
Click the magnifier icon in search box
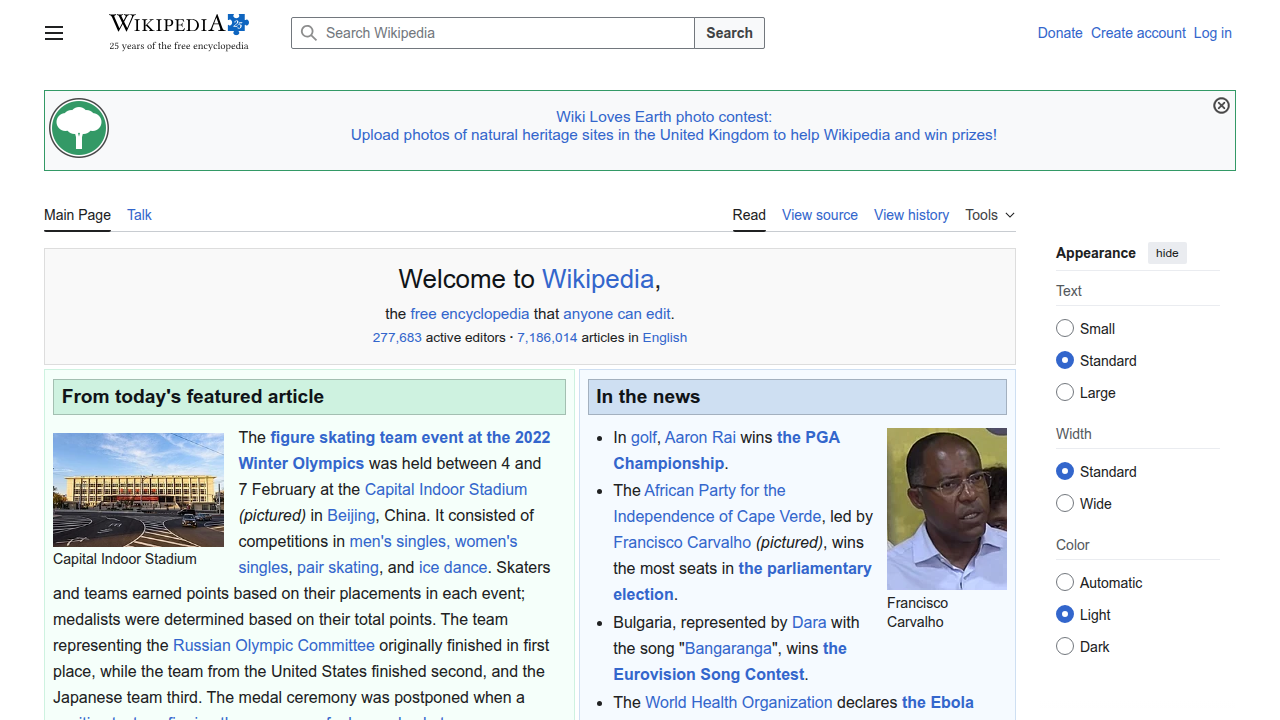pyautogui.click(x=309, y=33)
